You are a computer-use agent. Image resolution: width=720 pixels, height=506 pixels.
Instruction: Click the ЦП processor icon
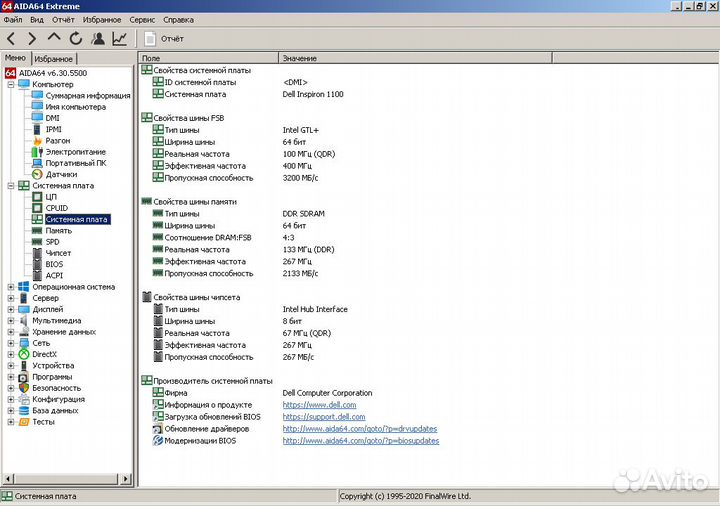click(x=37, y=197)
